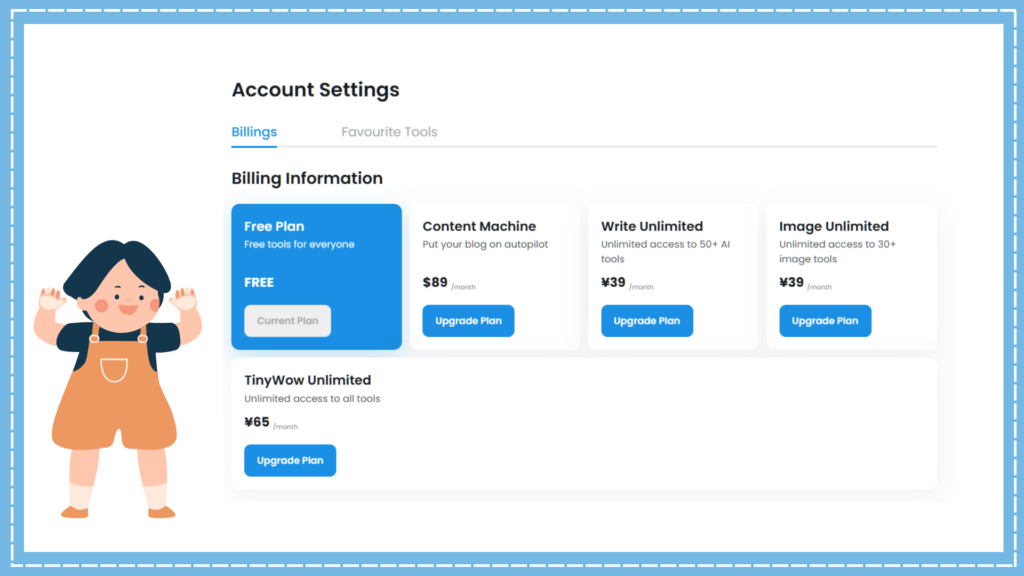Screen dimensions: 1024x576
Task: Click the Billing Information heading
Action: 307,178
